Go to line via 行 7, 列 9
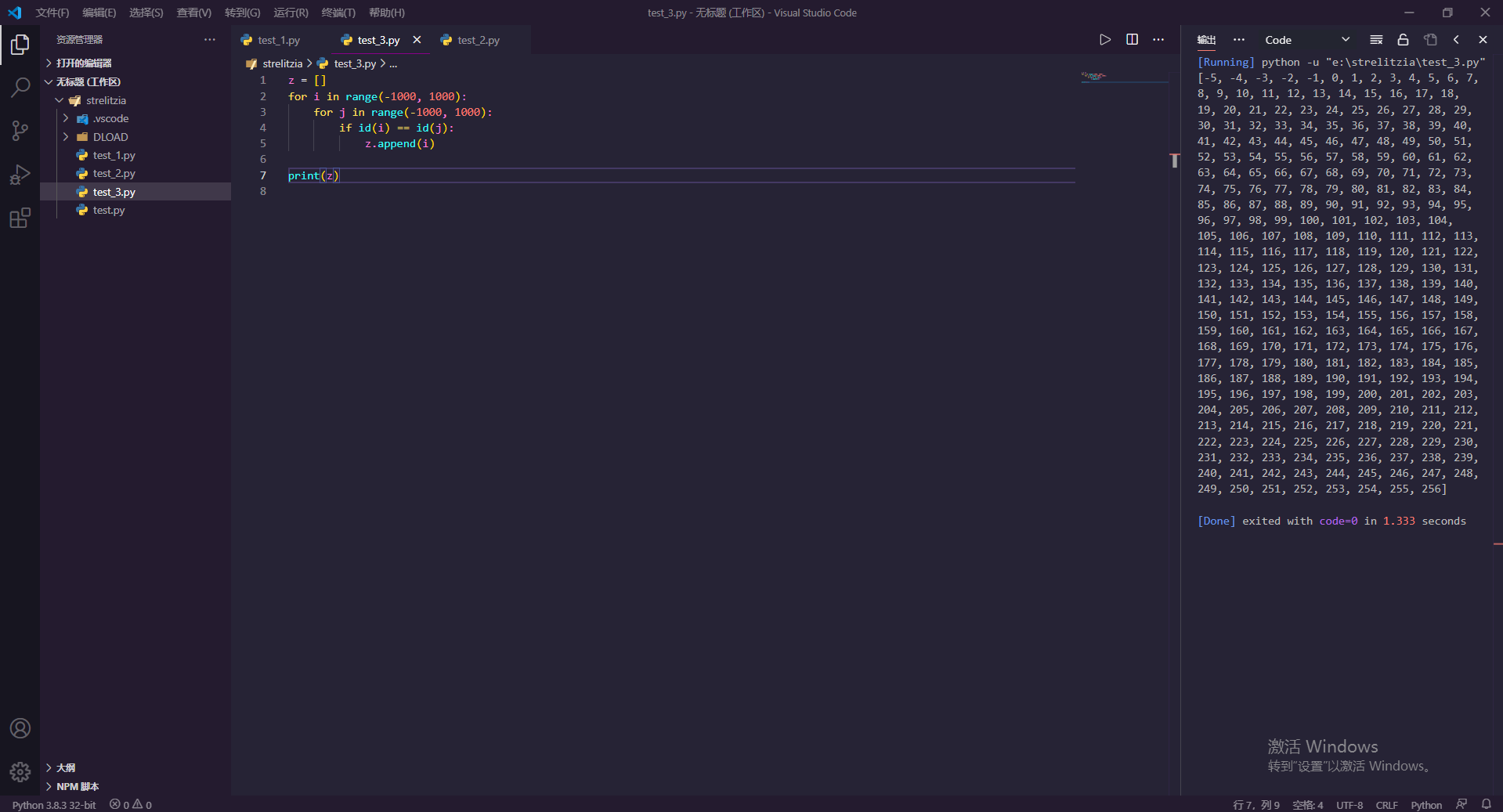 pyautogui.click(x=1256, y=805)
